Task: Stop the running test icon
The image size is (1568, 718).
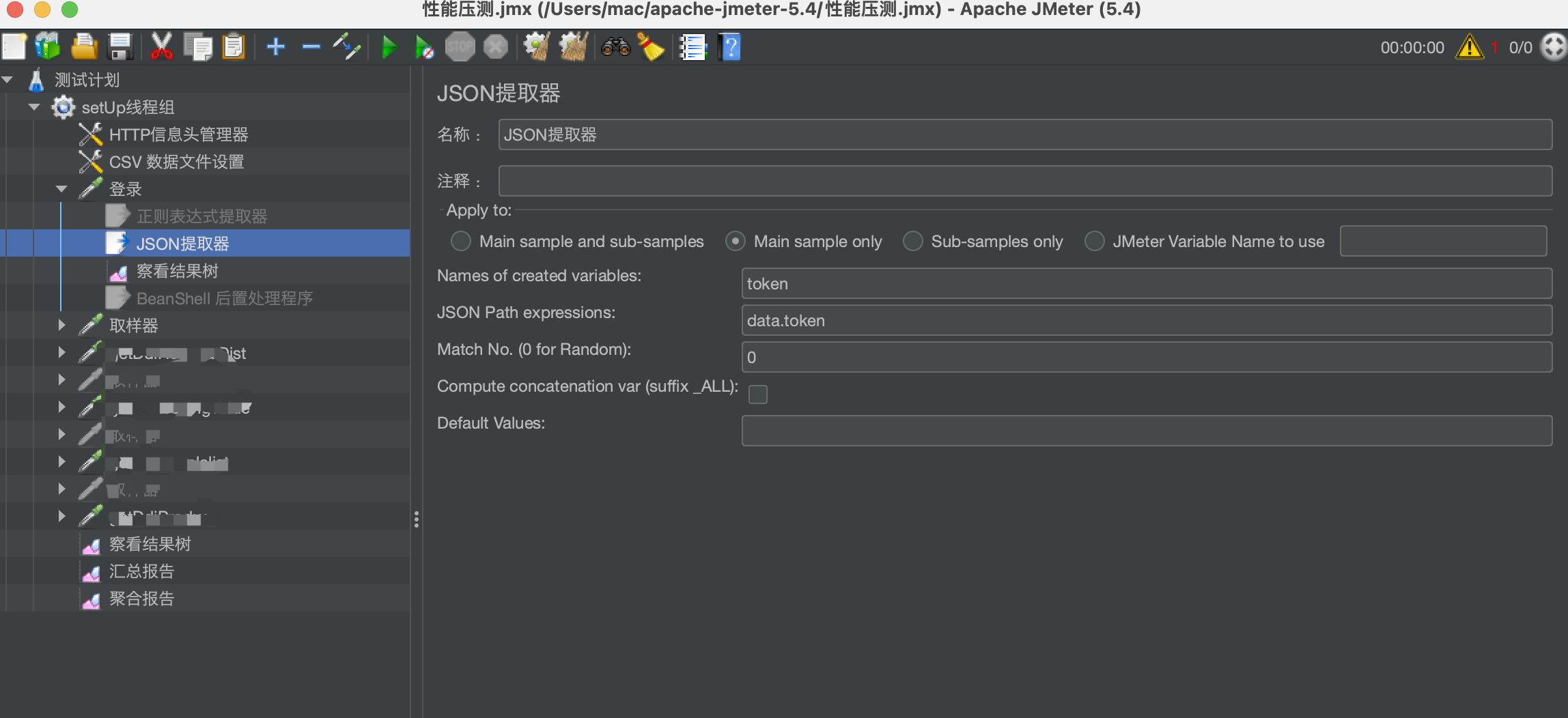Action: click(x=460, y=47)
